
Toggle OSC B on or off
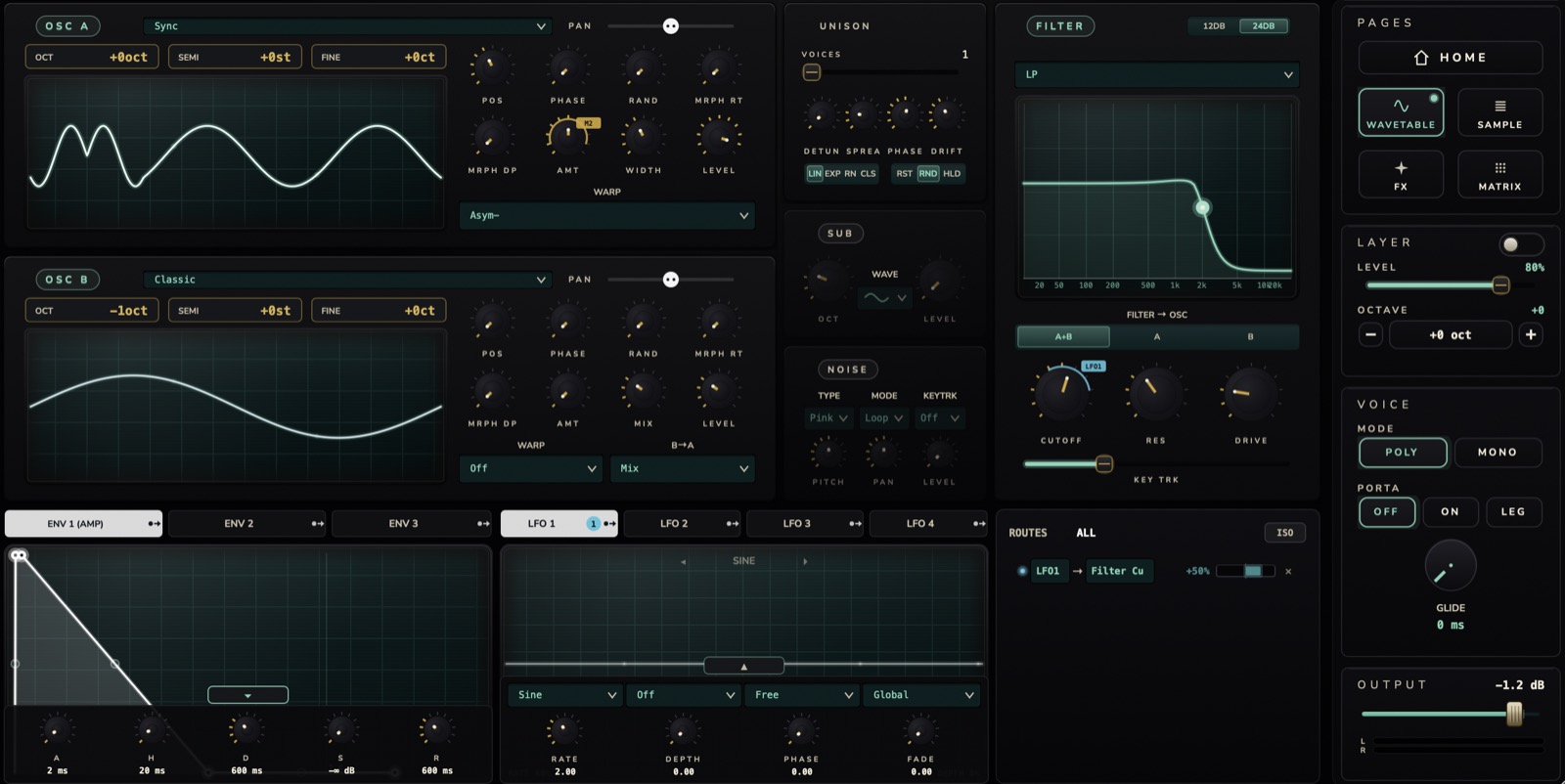(x=67, y=280)
